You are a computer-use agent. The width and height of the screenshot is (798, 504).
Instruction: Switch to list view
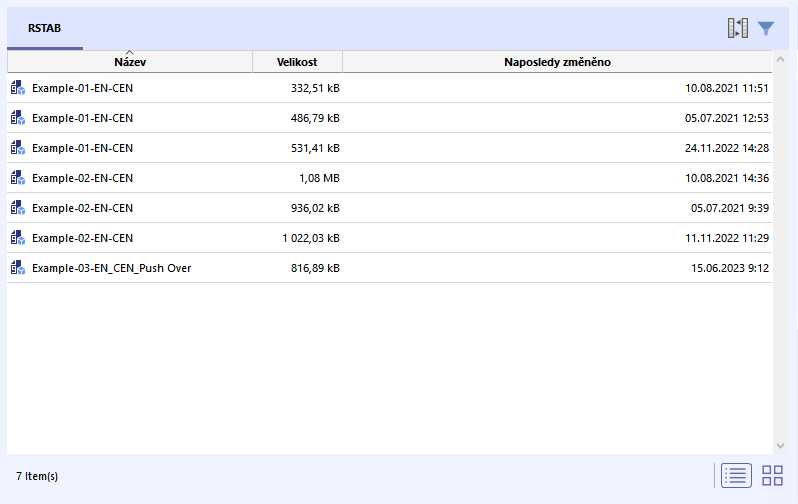point(736,475)
